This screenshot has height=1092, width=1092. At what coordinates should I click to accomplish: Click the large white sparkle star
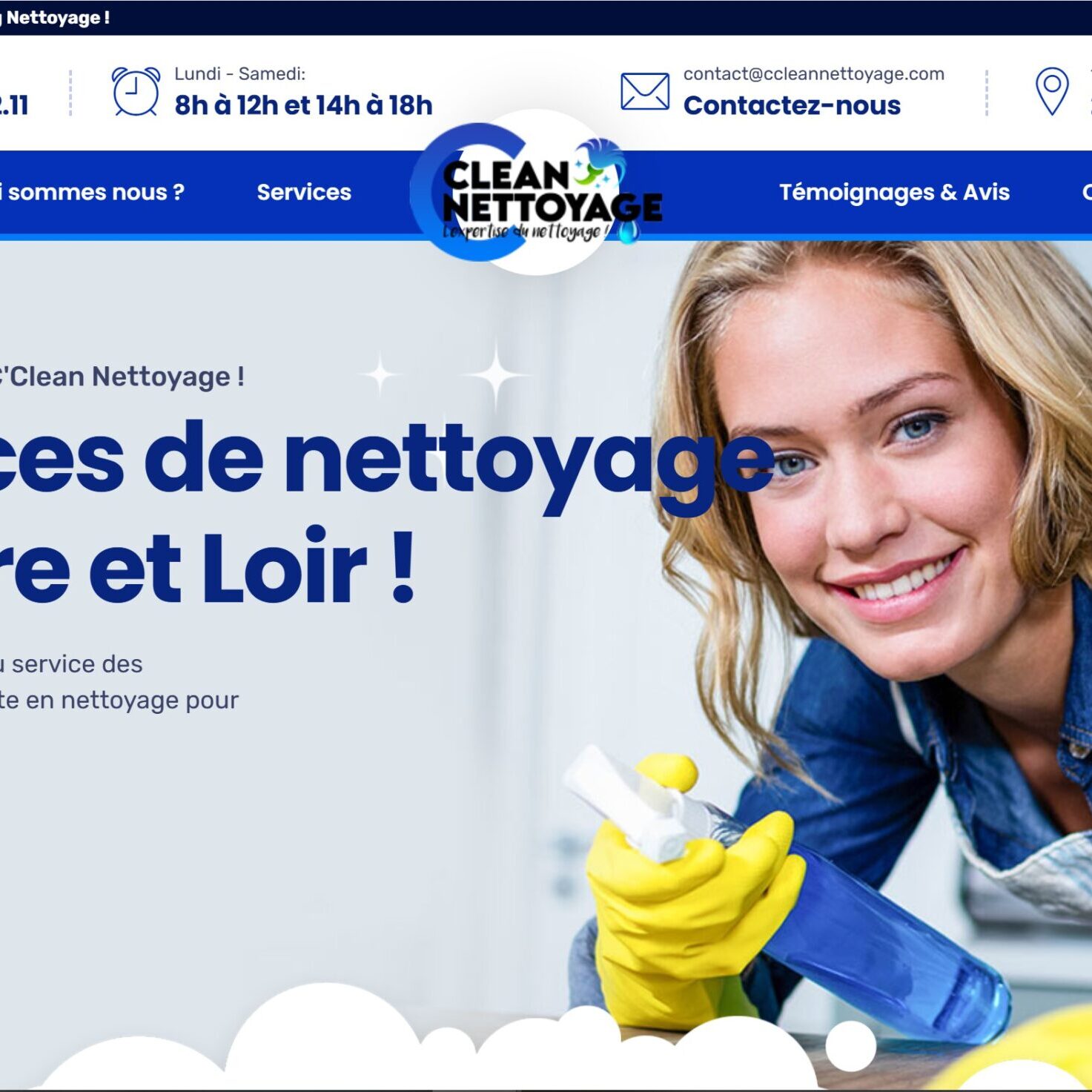(497, 376)
